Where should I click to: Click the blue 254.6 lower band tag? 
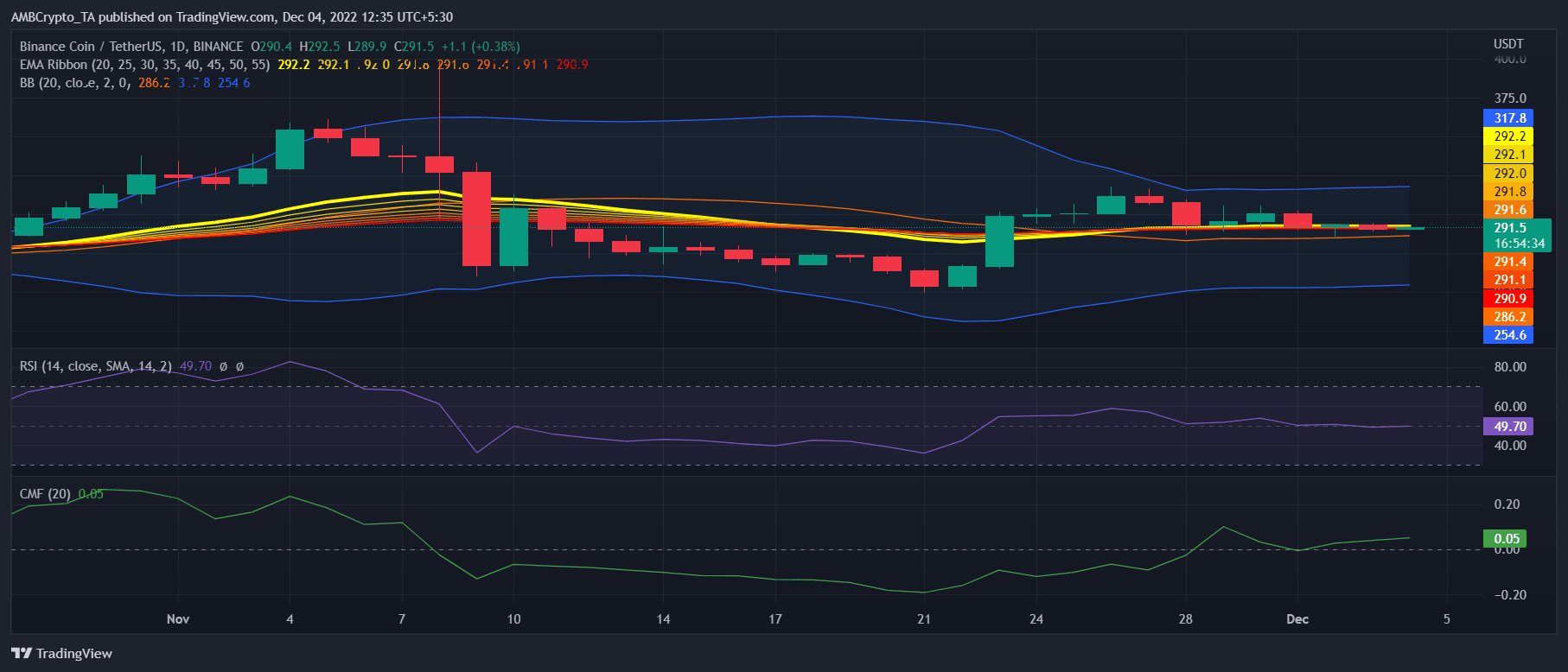coord(1509,335)
